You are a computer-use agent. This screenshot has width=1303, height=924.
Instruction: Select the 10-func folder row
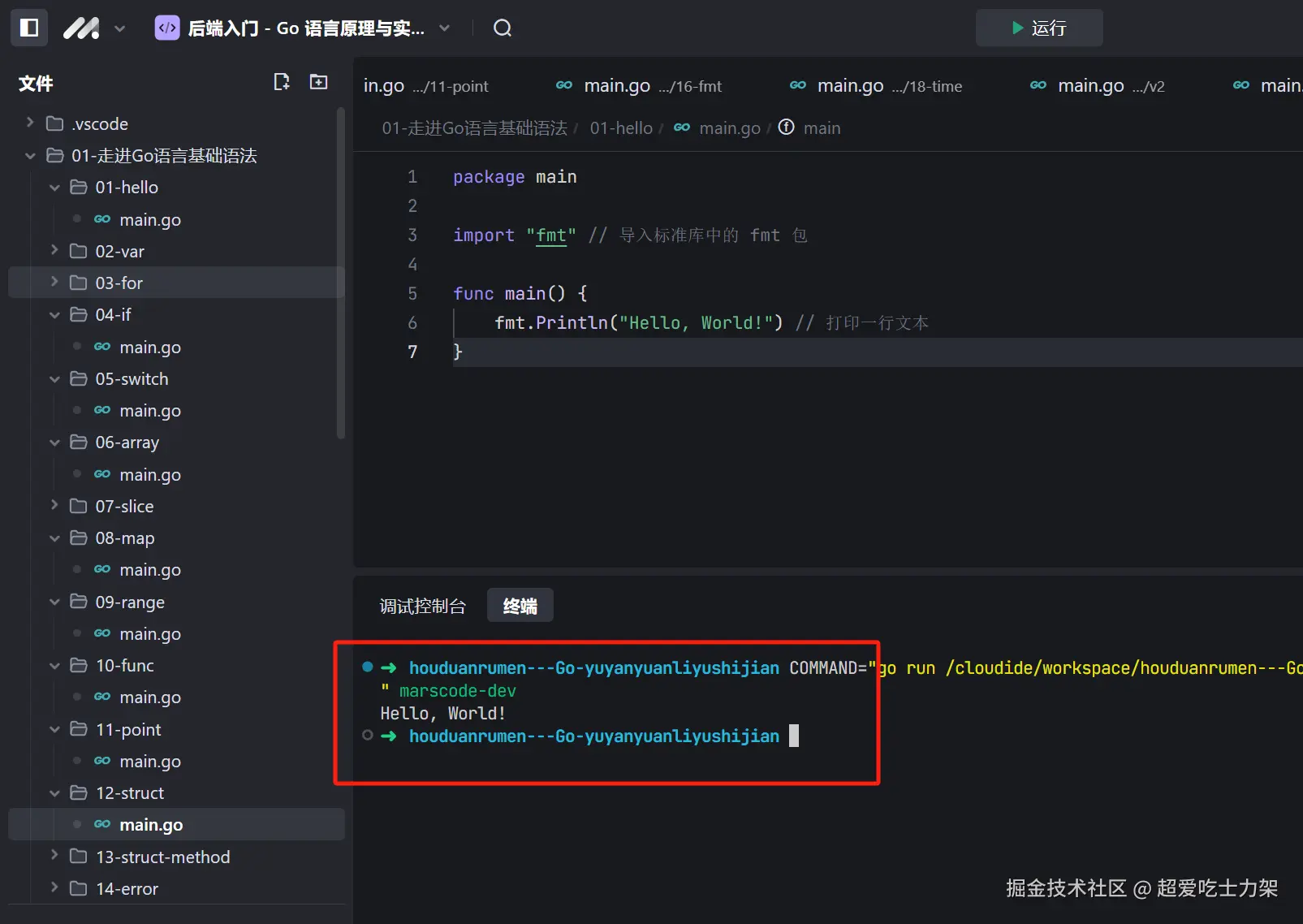177,665
